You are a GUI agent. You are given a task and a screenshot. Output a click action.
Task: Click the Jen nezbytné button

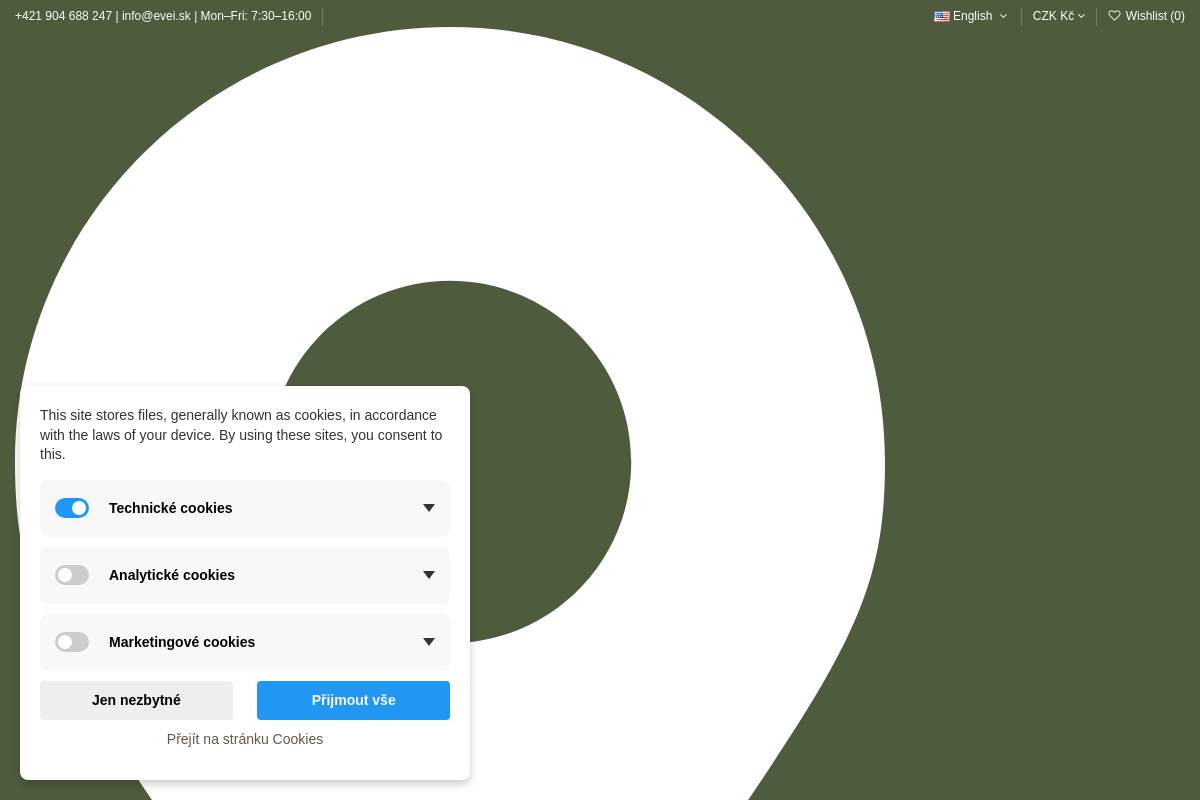(x=136, y=700)
